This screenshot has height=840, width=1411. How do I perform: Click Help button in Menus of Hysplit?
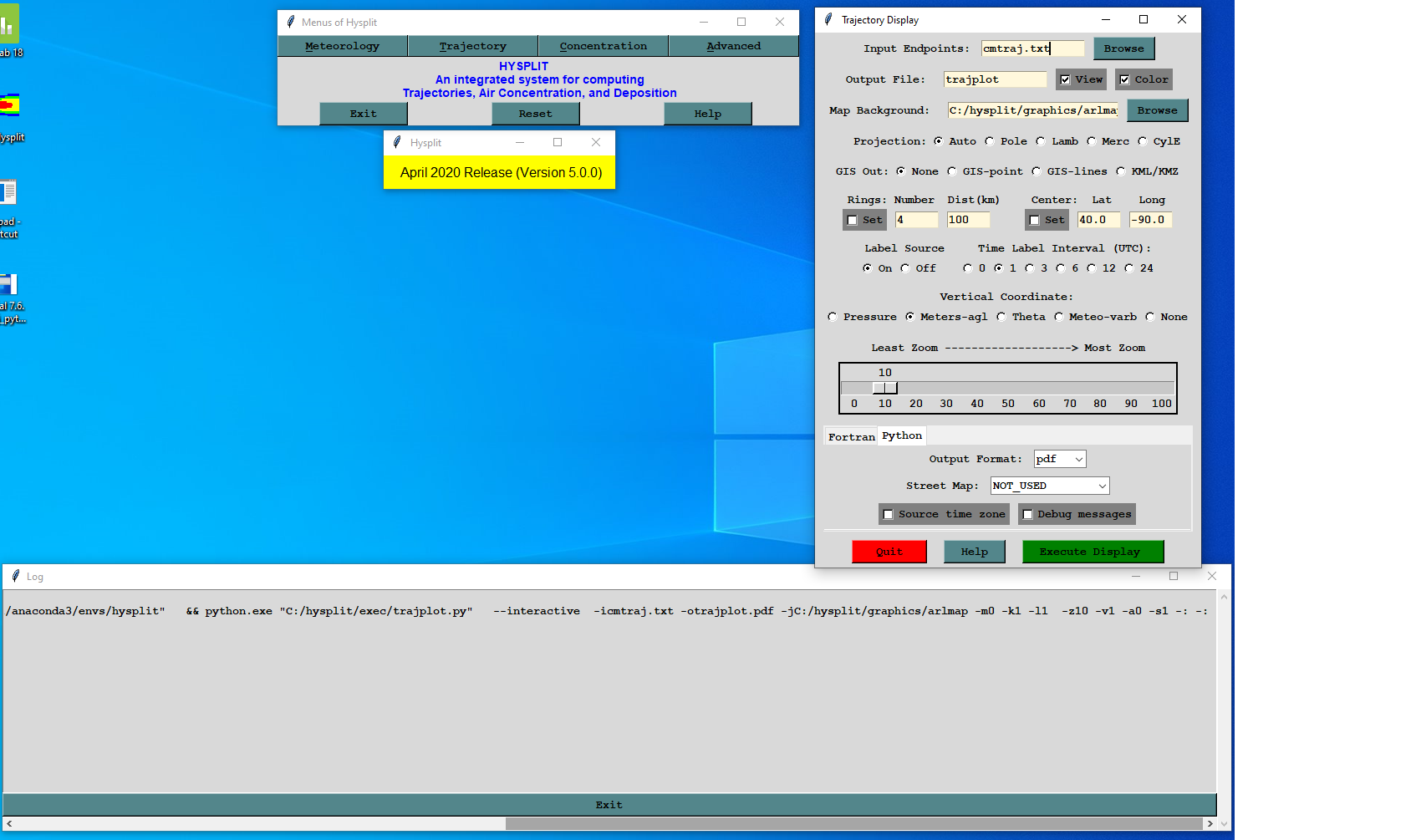[x=707, y=114]
